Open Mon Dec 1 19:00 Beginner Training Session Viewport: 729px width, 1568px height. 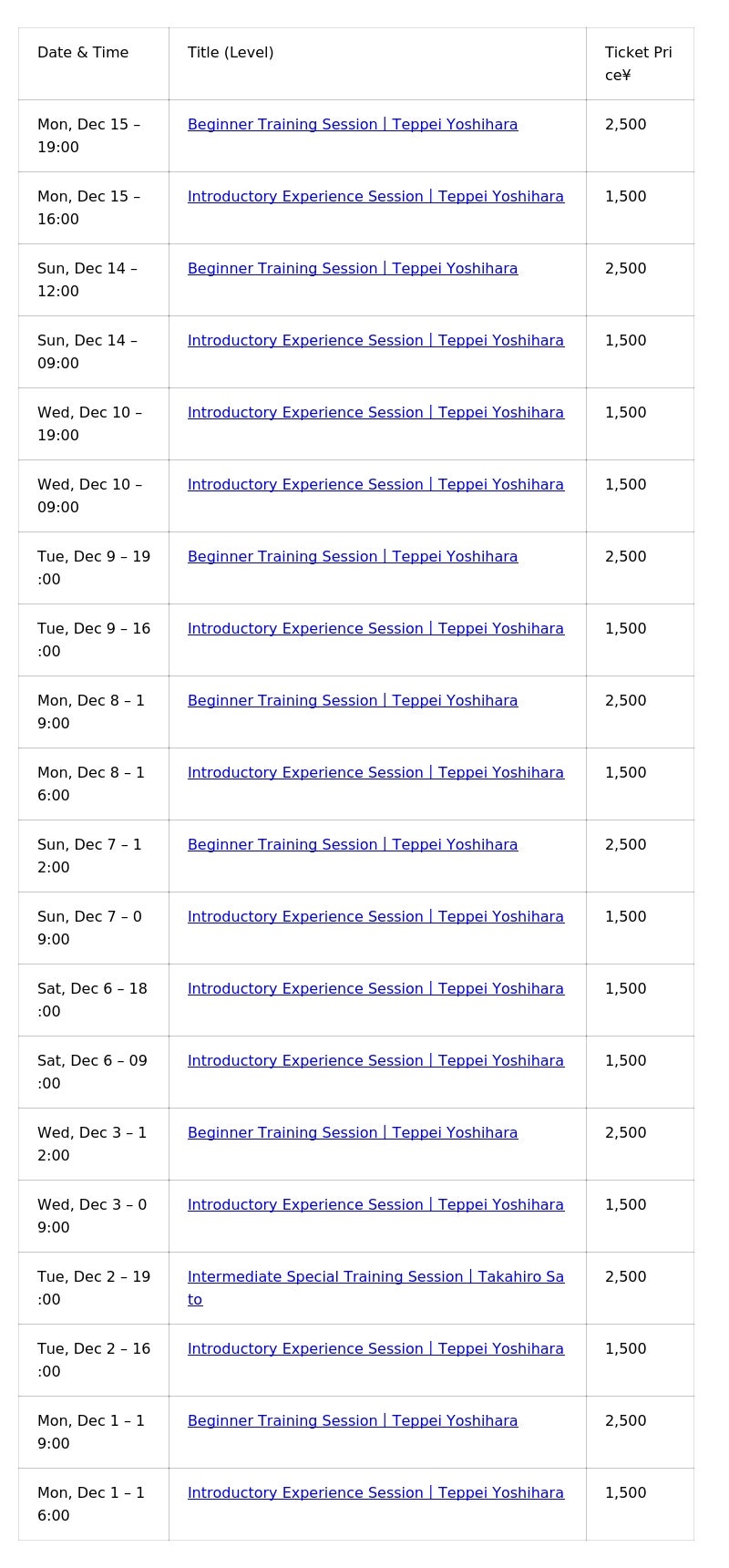point(353,1421)
